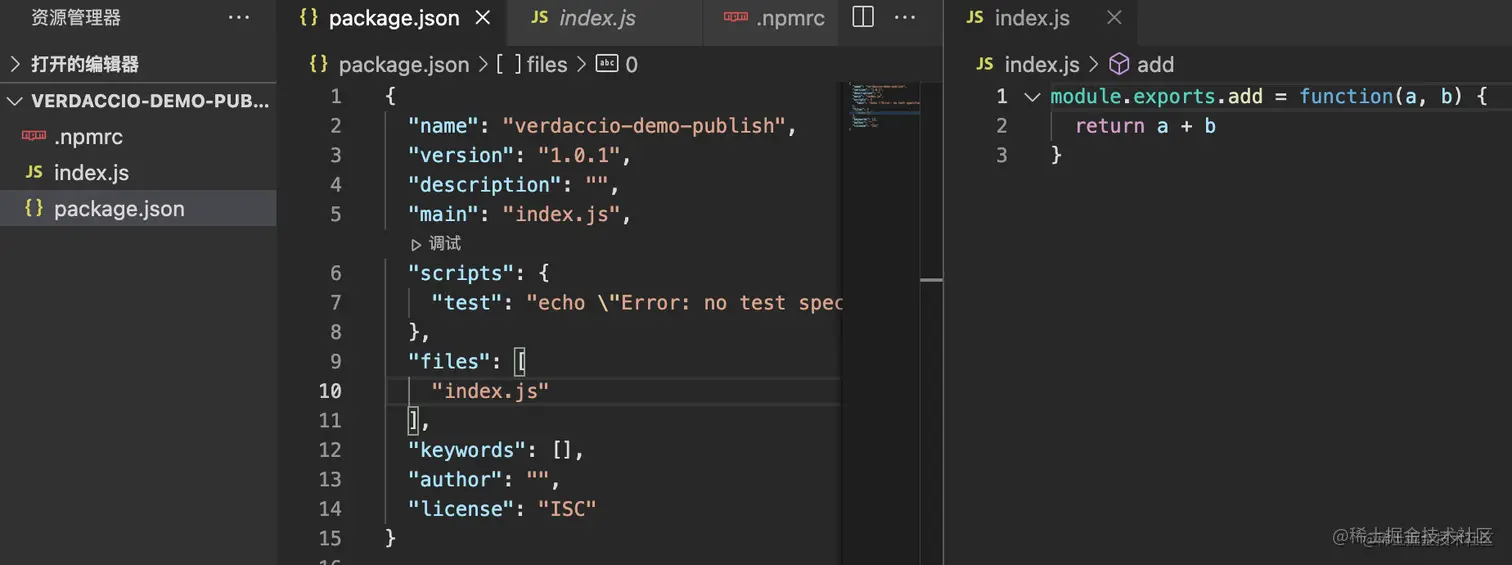Click the 资源管理器 explorer title
Viewport: 1512px width, 565px height.
point(76,18)
